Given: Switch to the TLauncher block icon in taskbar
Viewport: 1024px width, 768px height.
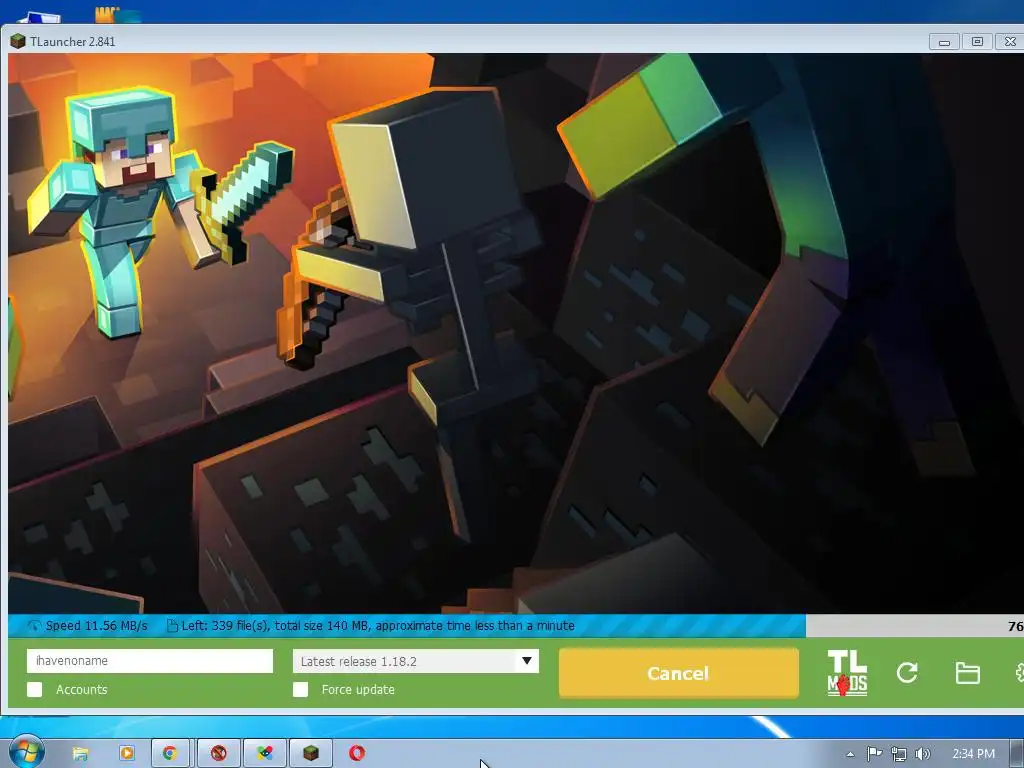Looking at the screenshot, I should click(x=311, y=754).
